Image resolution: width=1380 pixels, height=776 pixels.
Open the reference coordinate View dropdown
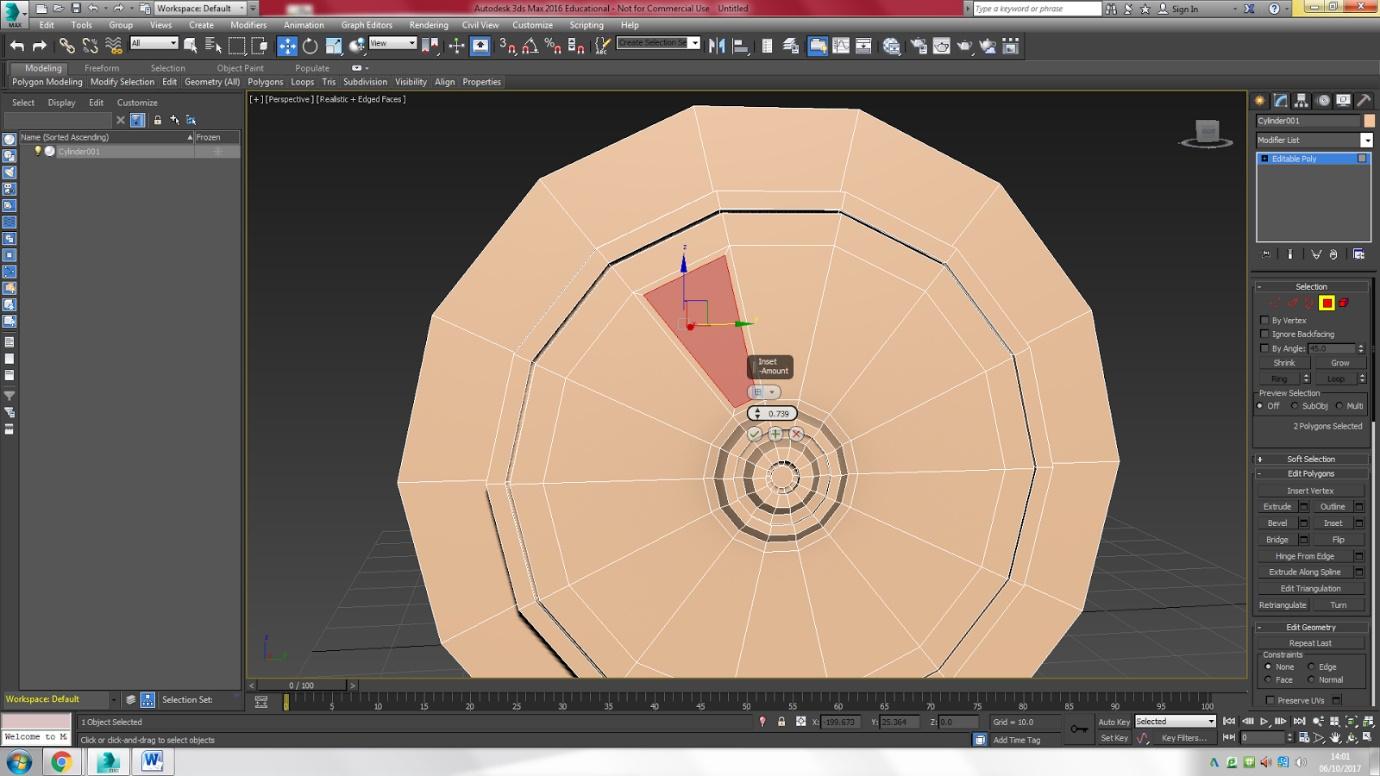[393, 43]
